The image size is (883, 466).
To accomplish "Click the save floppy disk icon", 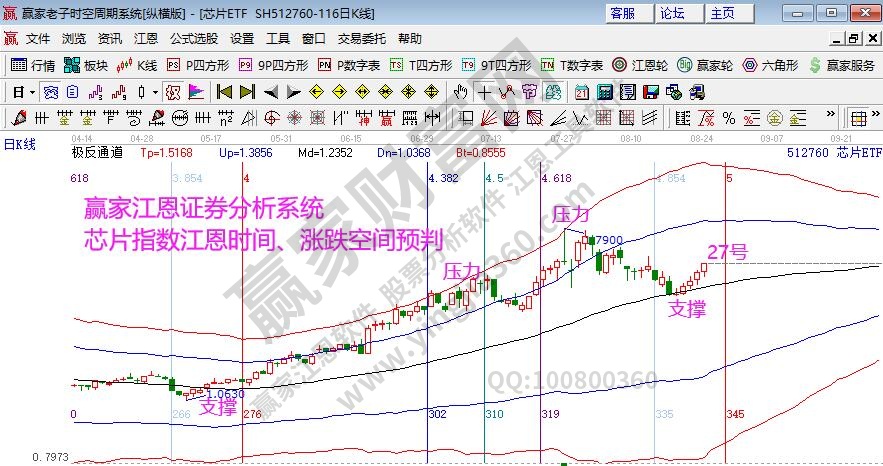I will pos(651,92).
